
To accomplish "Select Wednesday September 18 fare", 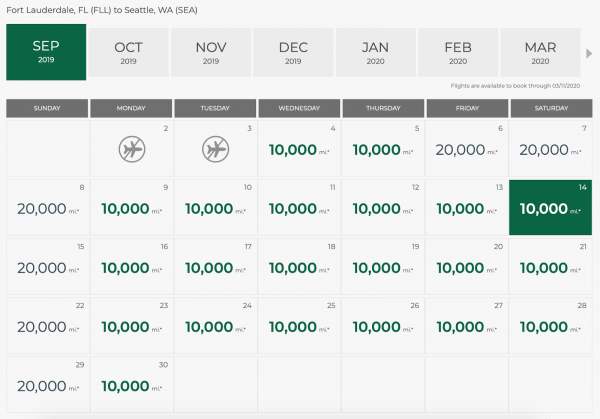I will click(x=299, y=268).
